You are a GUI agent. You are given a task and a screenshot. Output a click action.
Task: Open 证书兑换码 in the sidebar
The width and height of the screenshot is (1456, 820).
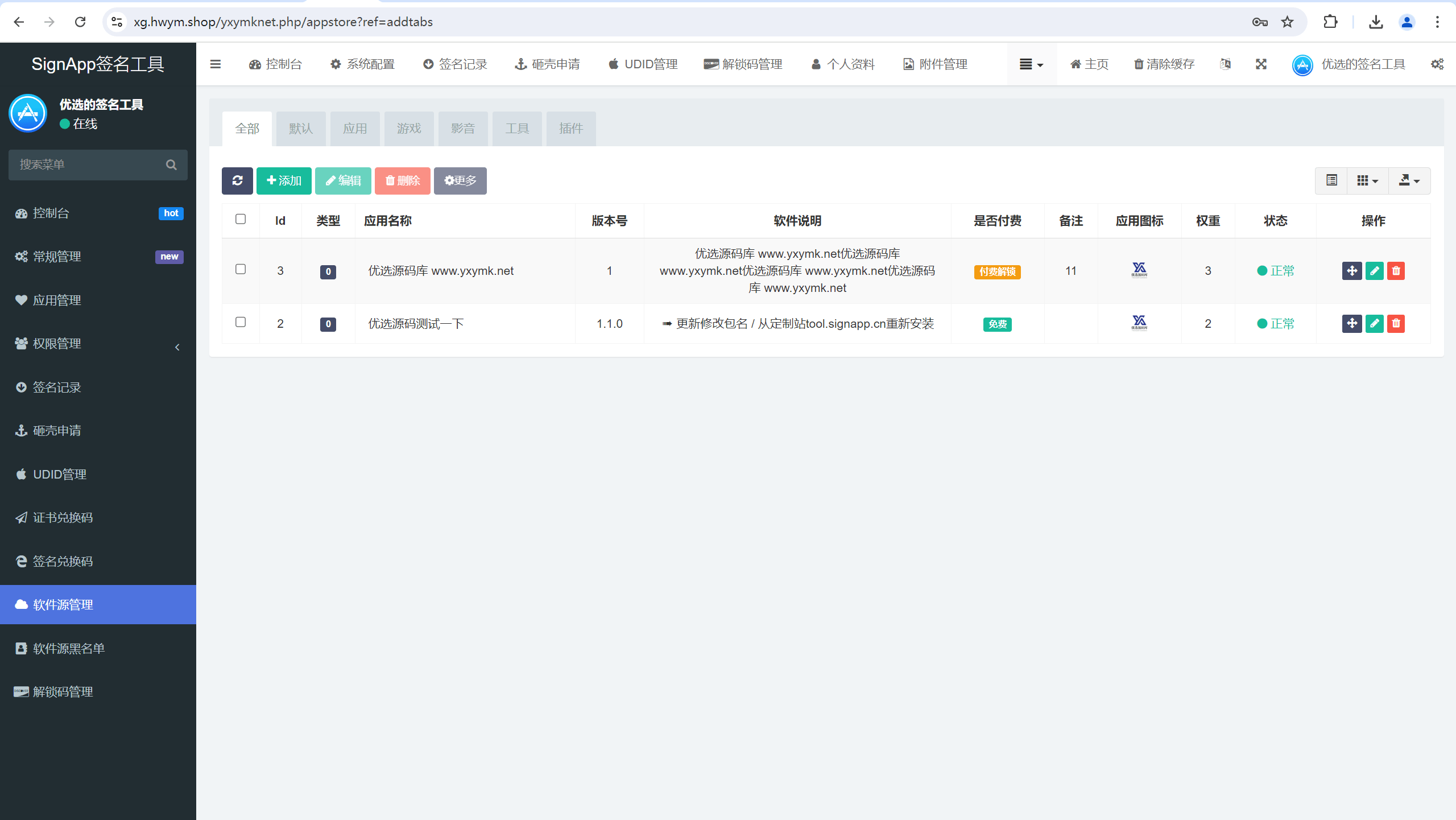[98, 518]
